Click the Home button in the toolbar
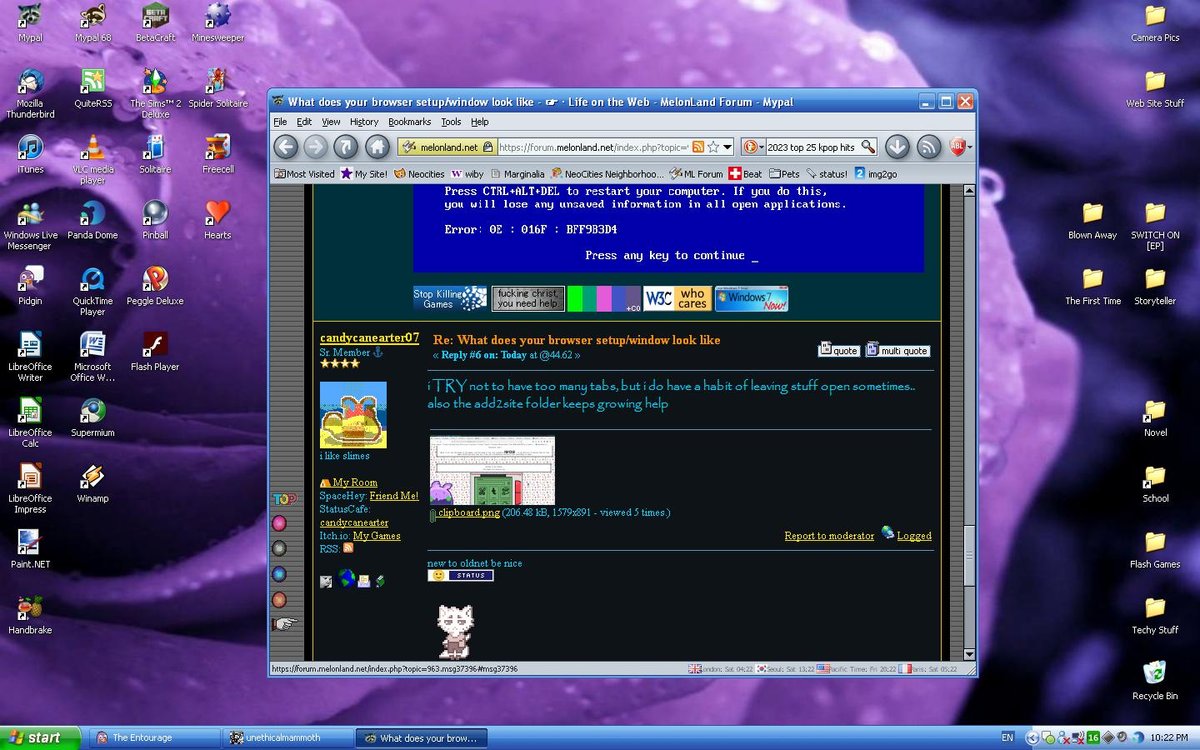The height and width of the screenshot is (750, 1200). (376, 147)
